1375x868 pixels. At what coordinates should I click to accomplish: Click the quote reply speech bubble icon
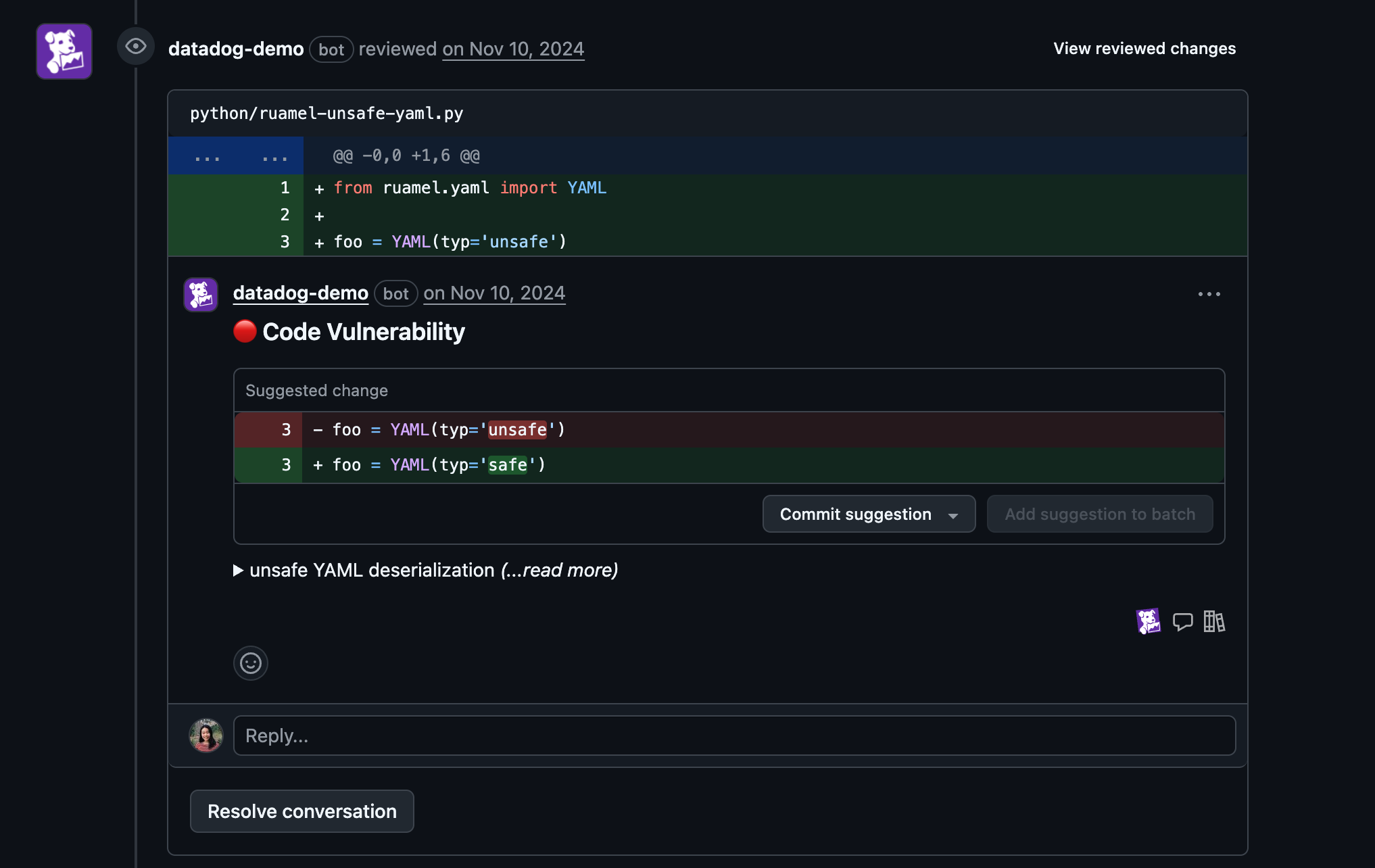(1183, 621)
